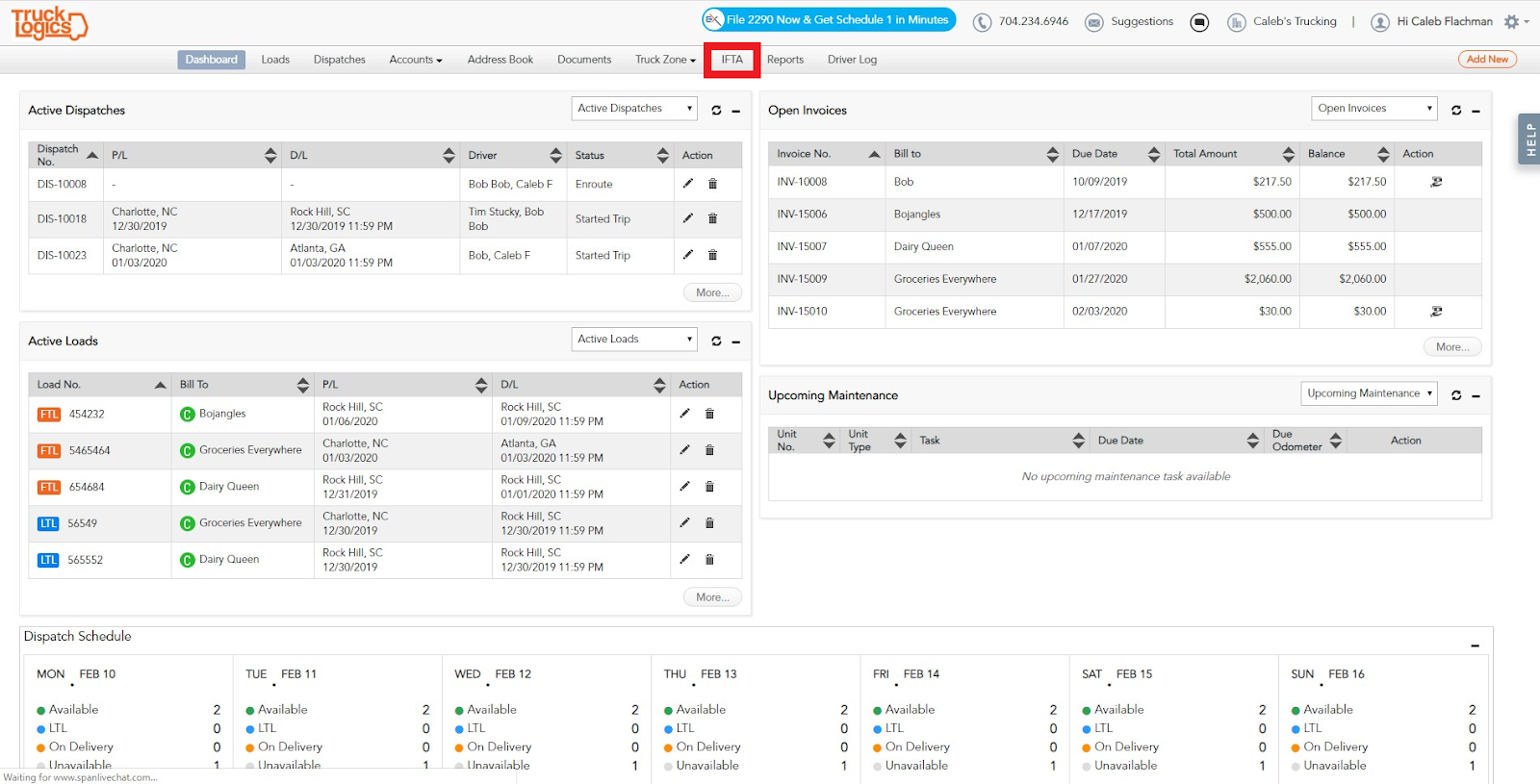Viewport: 1540px width, 784px height.
Task: Click the action icon for invoice INV-15010
Action: tap(1436, 311)
